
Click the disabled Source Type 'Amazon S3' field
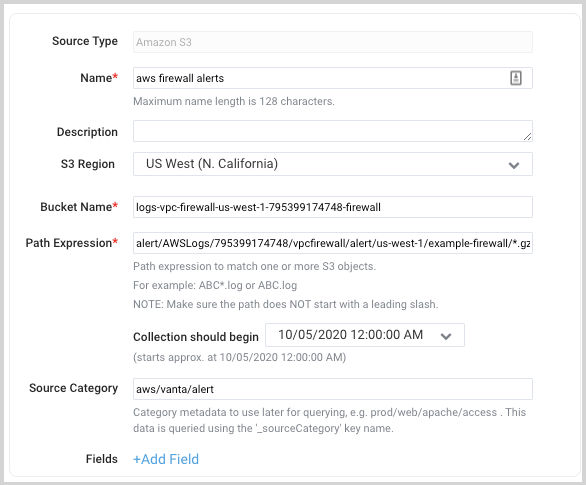[x=333, y=42]
